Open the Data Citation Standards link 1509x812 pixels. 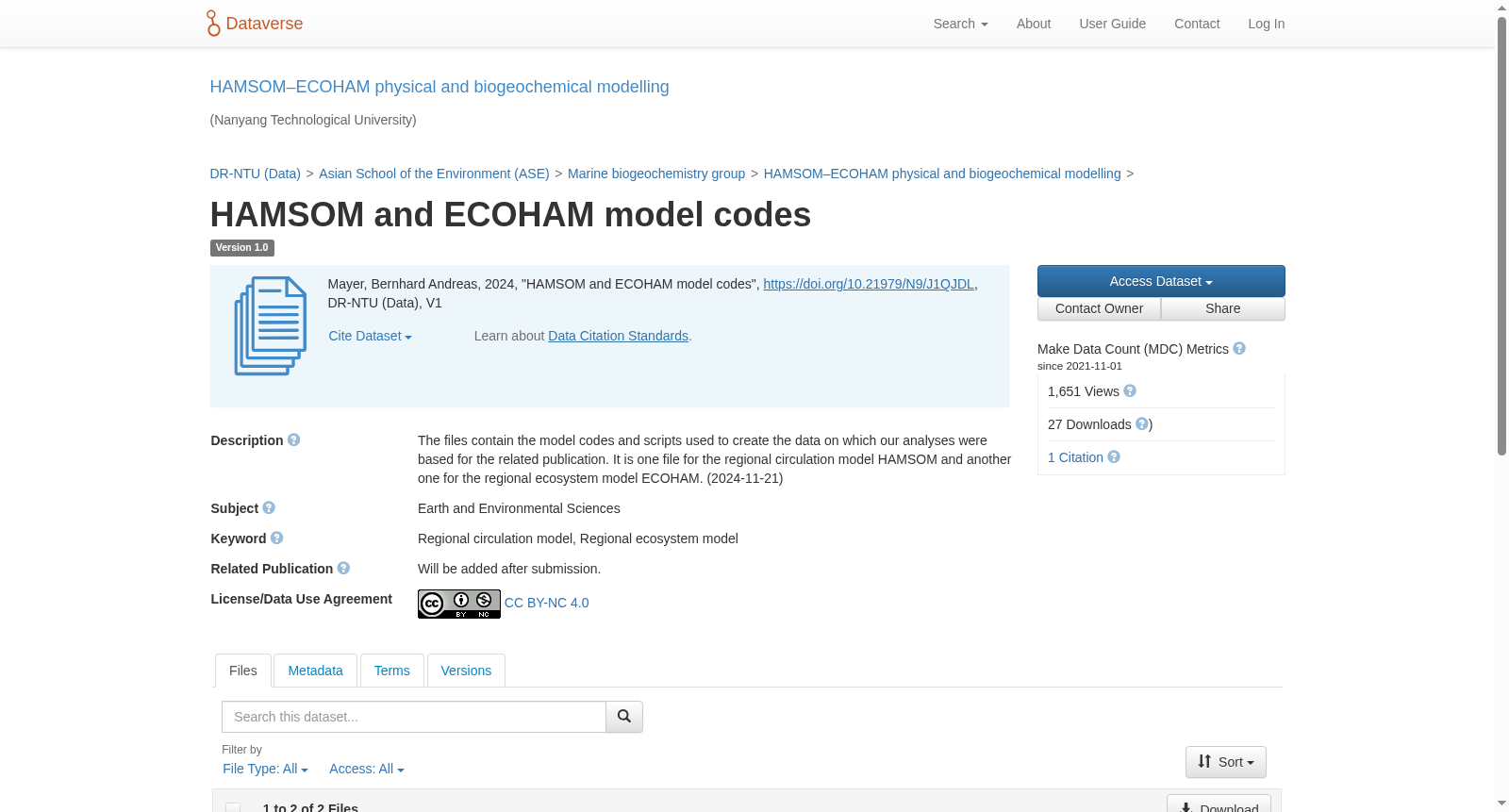618,337
